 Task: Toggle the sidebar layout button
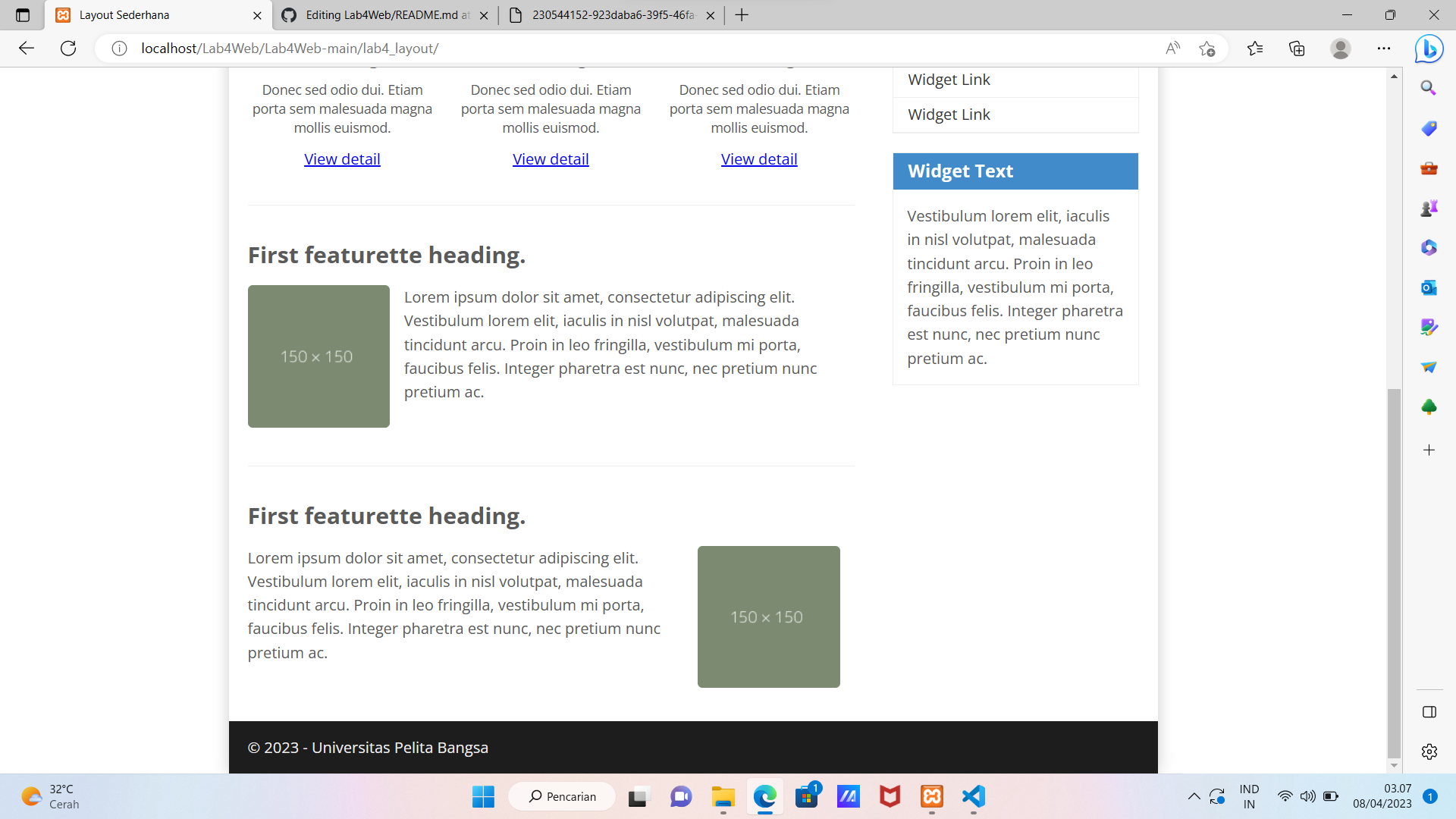1429,712
